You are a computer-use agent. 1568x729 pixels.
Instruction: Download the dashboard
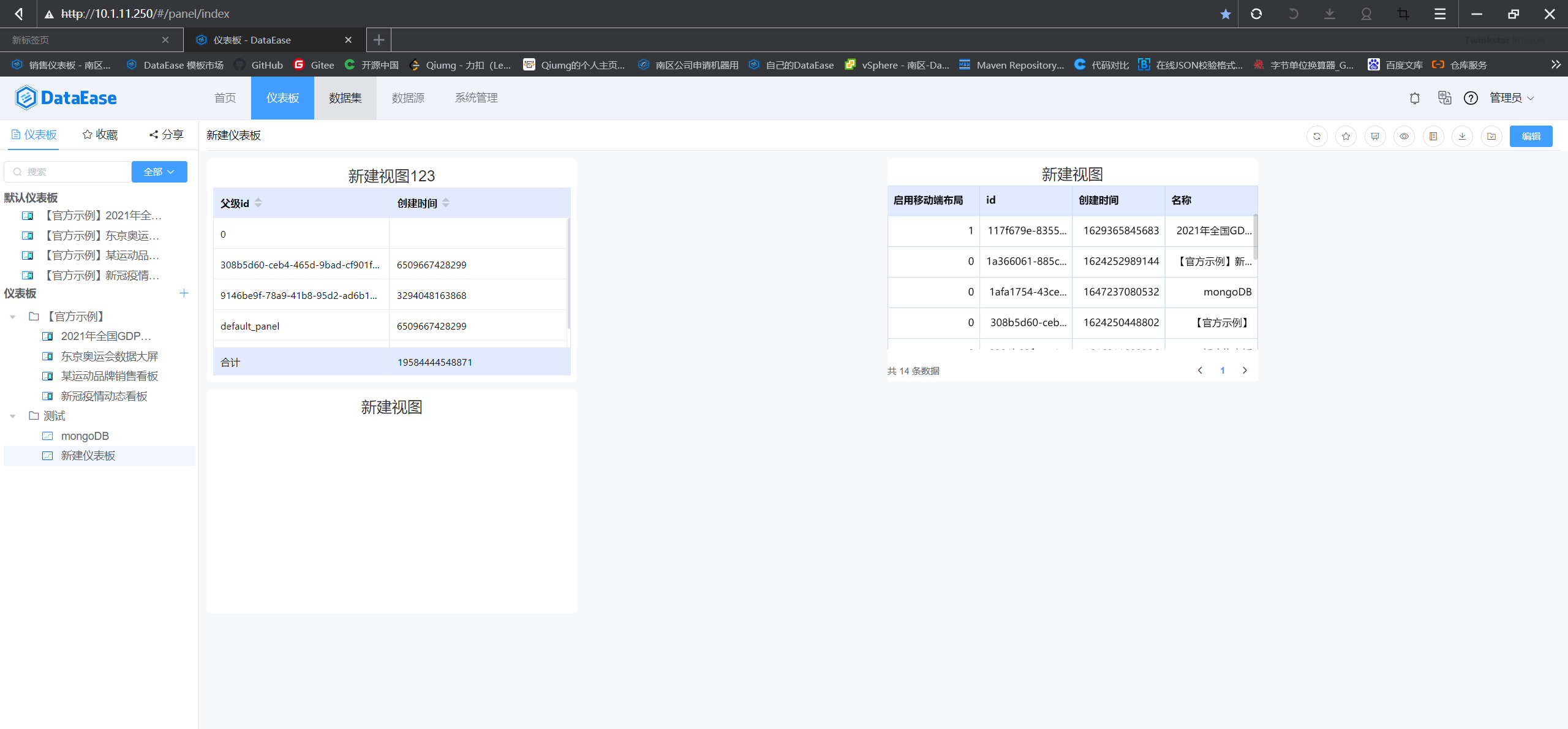click(1463, 136)
